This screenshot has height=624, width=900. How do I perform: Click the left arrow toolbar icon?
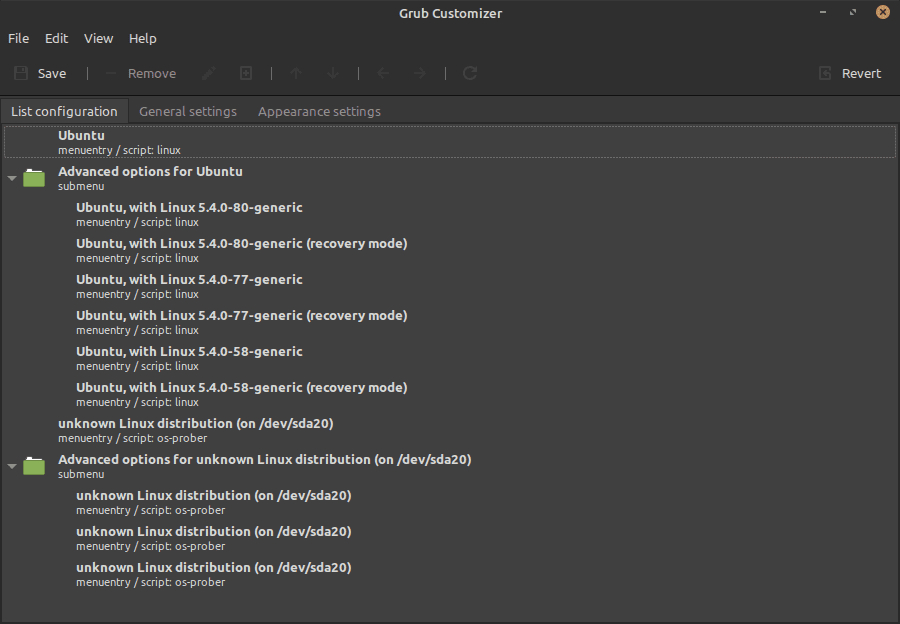(383, 73)
